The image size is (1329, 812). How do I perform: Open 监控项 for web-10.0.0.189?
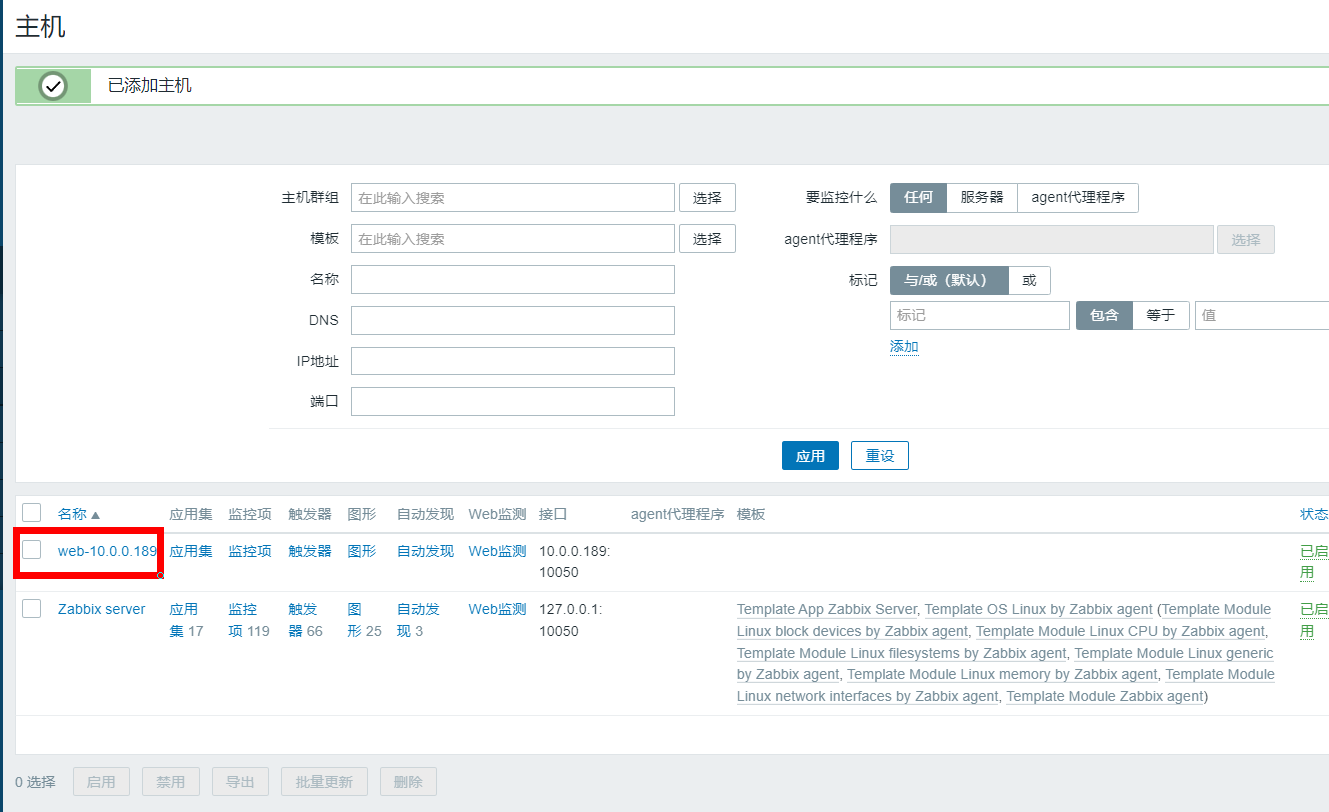[x=250, y=551]
